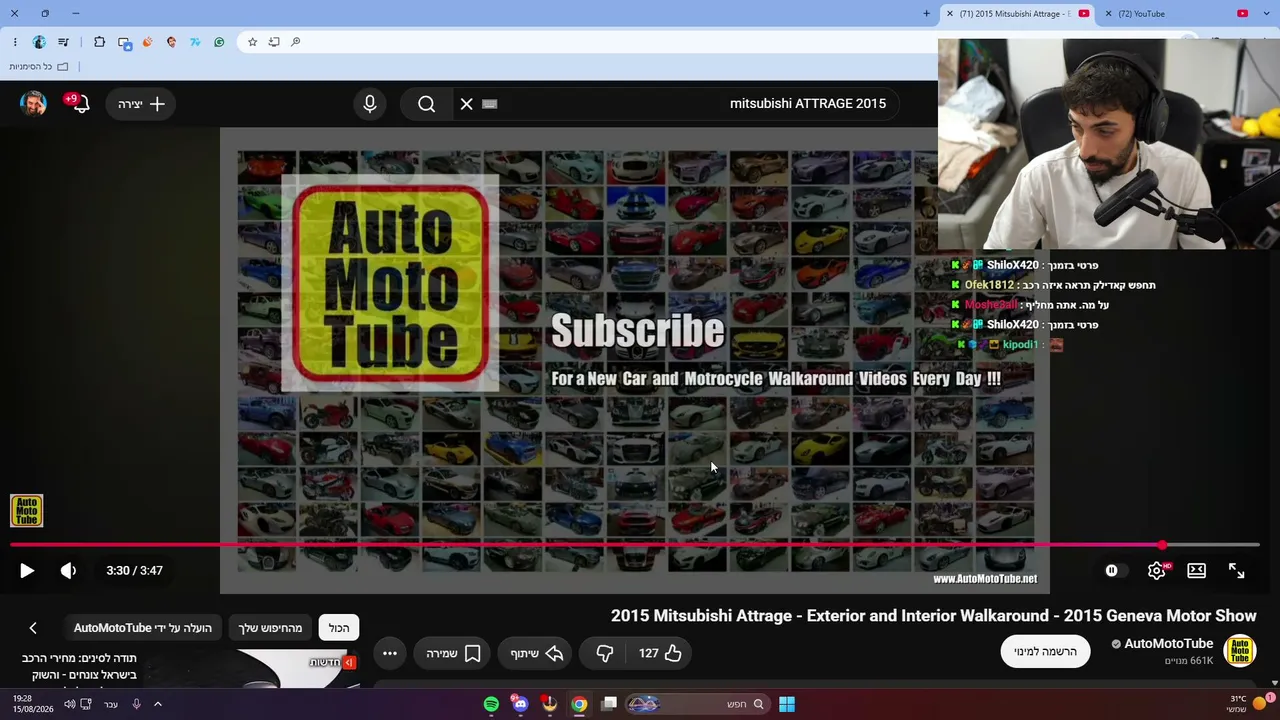
Task: Share the video via שיתוף button
Action: [x=537, y=653]
